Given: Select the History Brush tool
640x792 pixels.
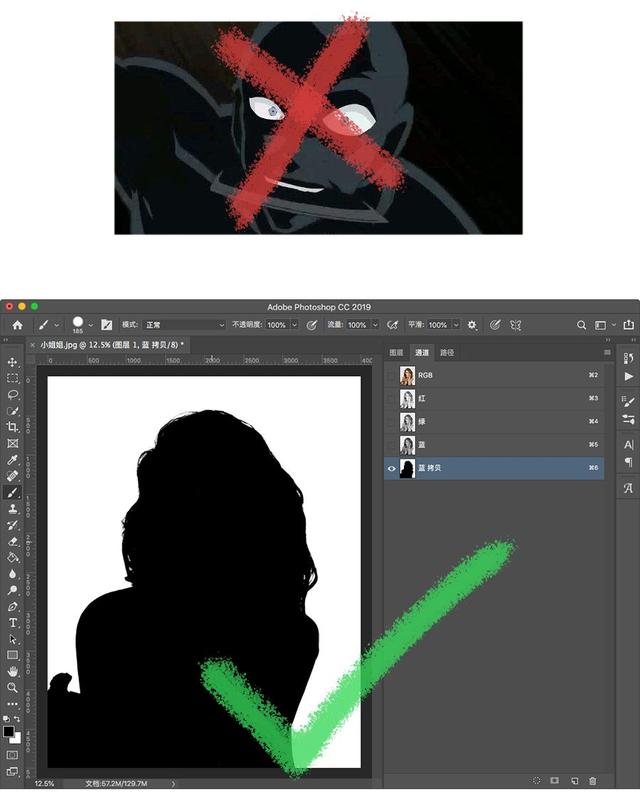Looking at the screenshot, I should 13,525.
